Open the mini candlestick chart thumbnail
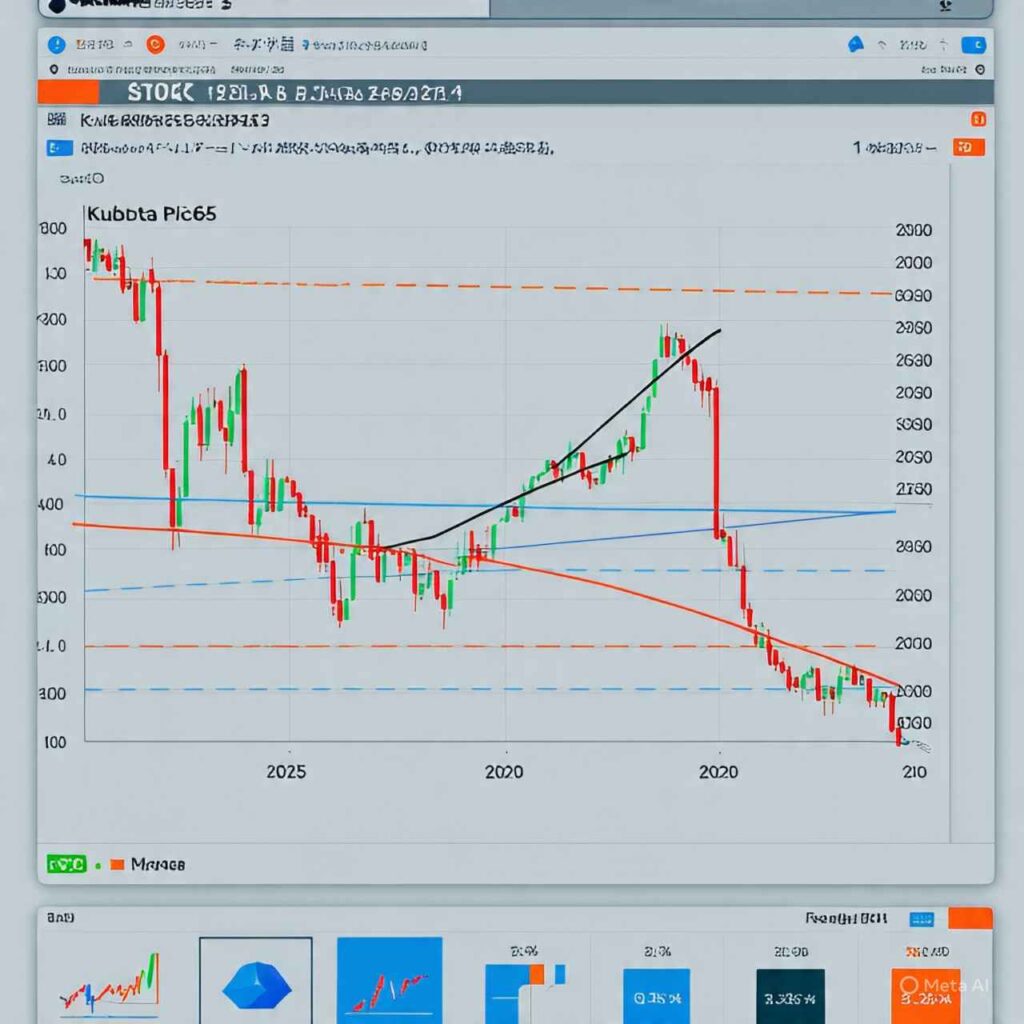Screen dimensions: 1024x1024 tap(111, 985)
